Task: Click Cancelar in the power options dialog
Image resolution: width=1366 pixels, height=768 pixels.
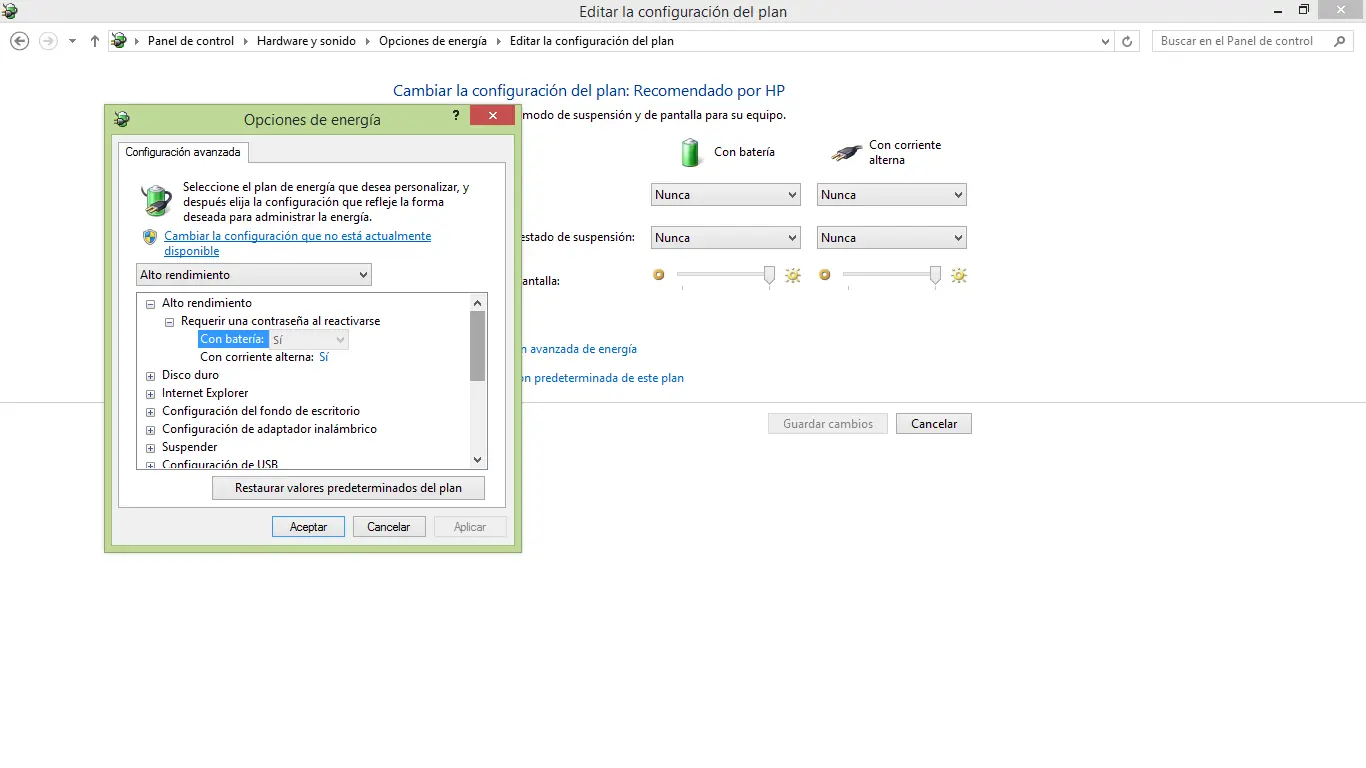Action: click(x=389, y=527)
